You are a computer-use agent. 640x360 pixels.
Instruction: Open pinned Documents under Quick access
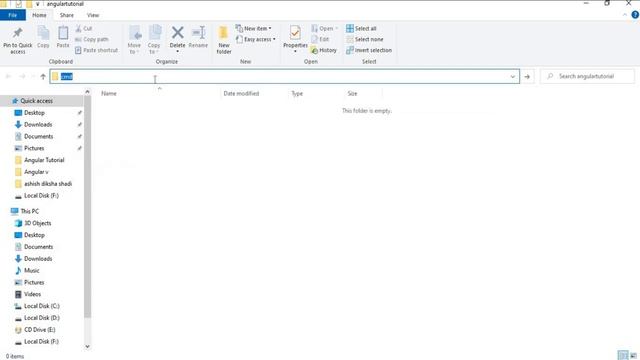pos(38,136)
